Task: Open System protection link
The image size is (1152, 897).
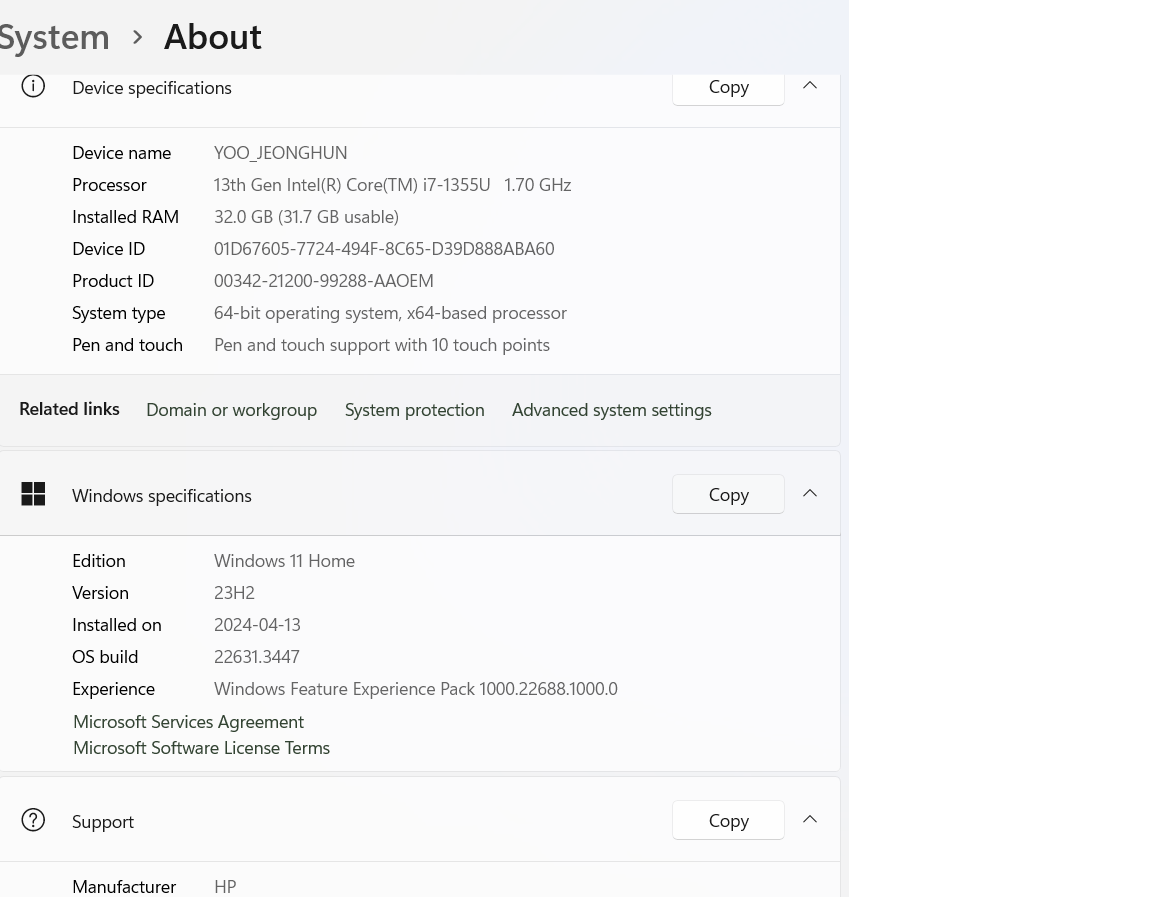Action: pos(414,410)
